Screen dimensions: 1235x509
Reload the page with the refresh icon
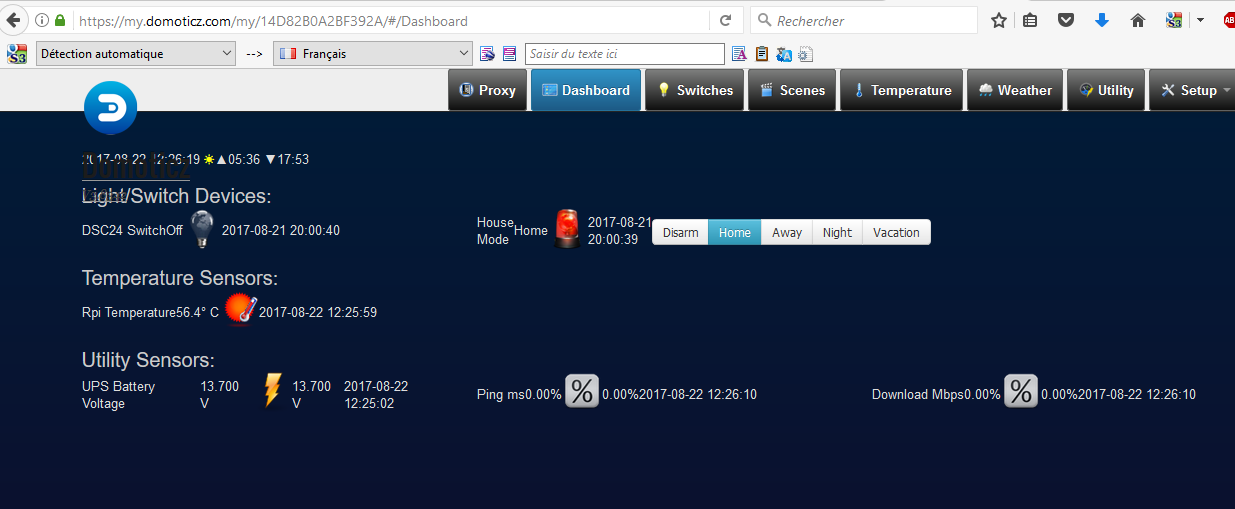(x=726, y=20)
